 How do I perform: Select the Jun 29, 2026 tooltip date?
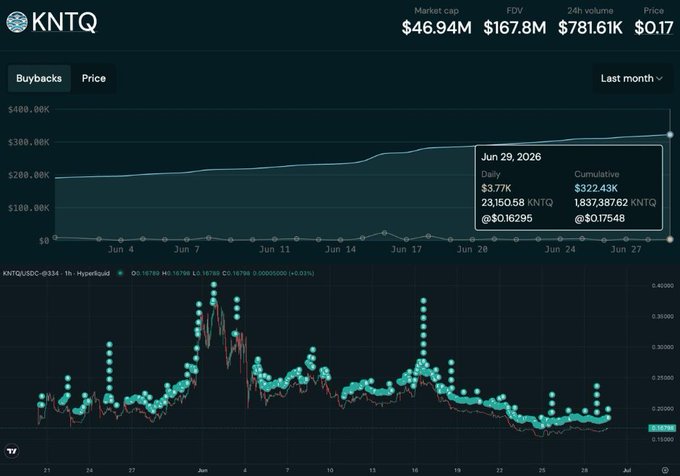coord(511,157)
